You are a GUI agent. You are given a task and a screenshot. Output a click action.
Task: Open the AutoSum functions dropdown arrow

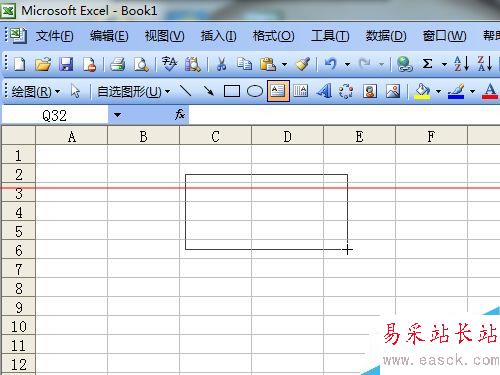444,64
